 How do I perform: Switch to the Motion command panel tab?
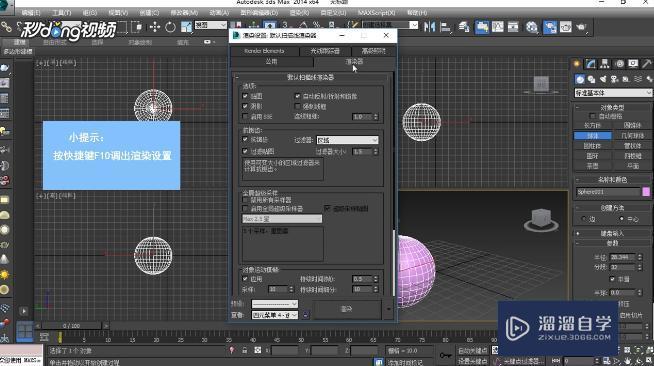click(x=619, y=64)
